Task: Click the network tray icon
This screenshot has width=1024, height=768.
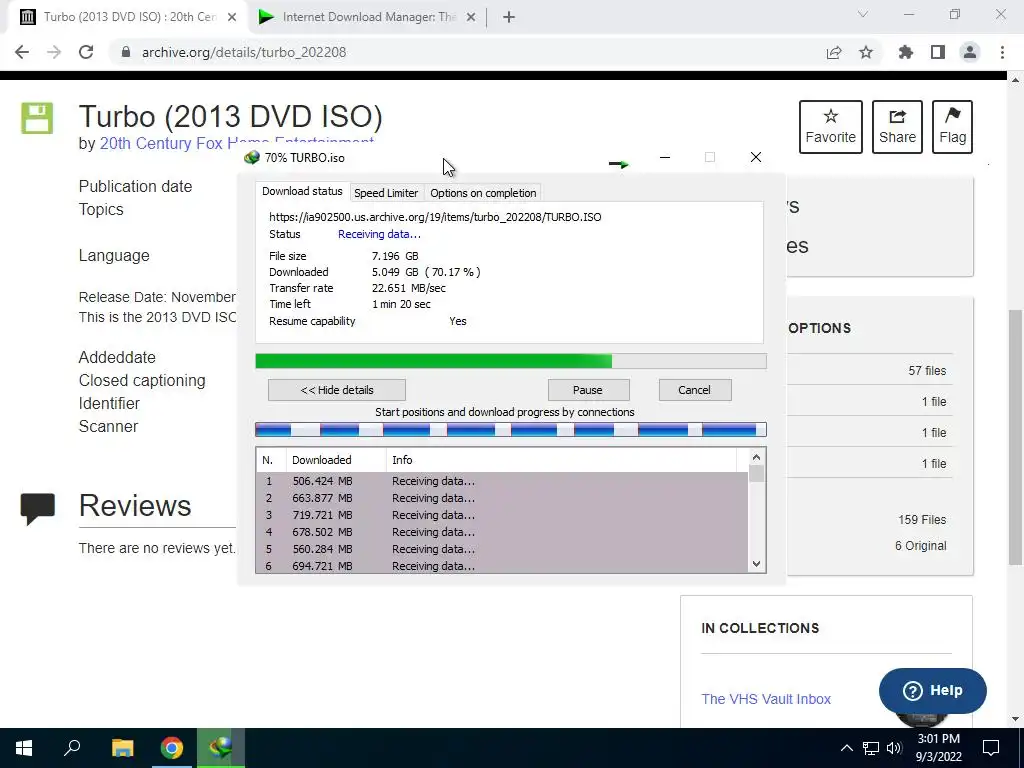Action: pos(871,748)
